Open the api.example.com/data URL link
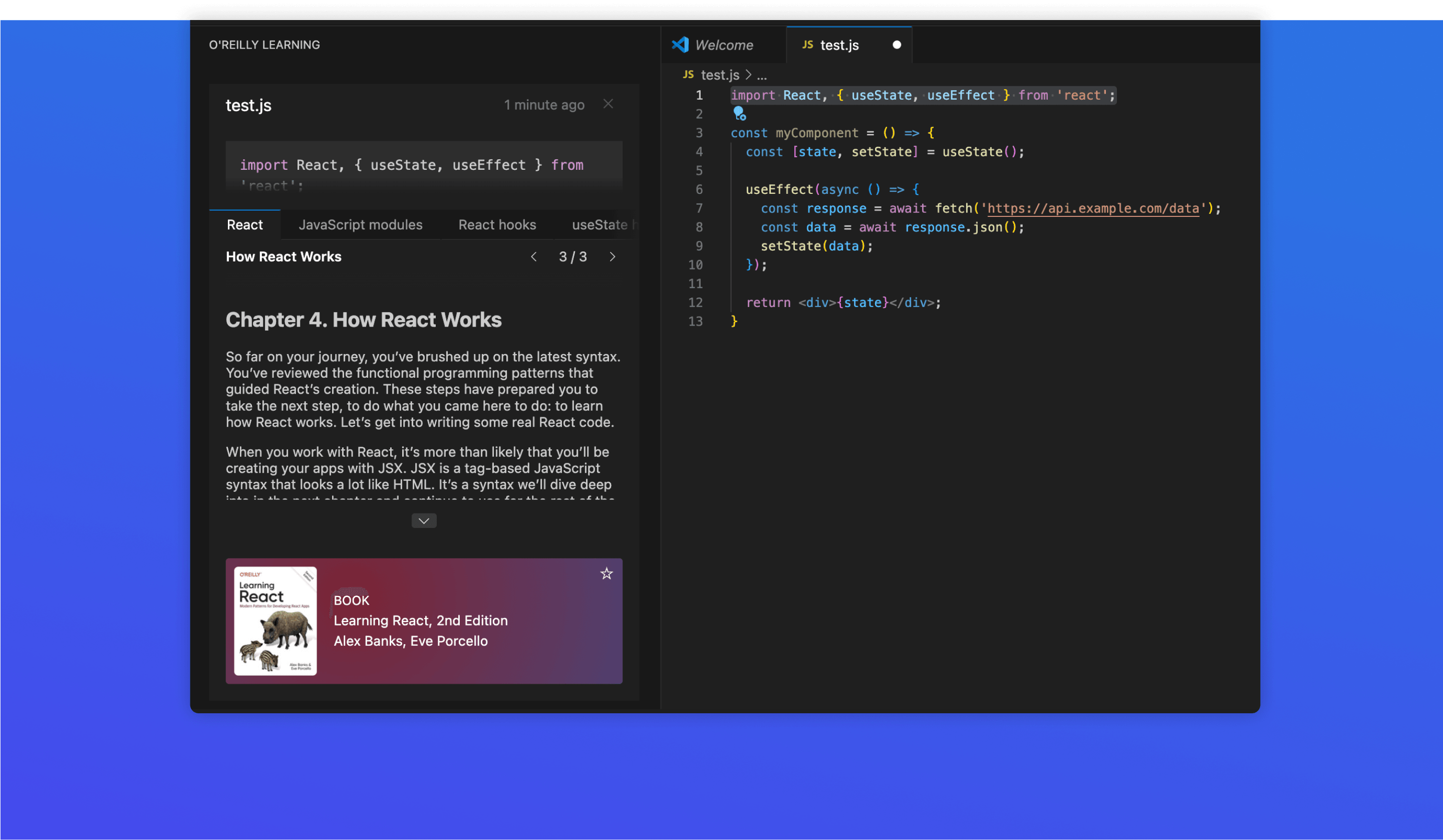This screenshot has height=840, width=1443. (x=1092, y=208)
